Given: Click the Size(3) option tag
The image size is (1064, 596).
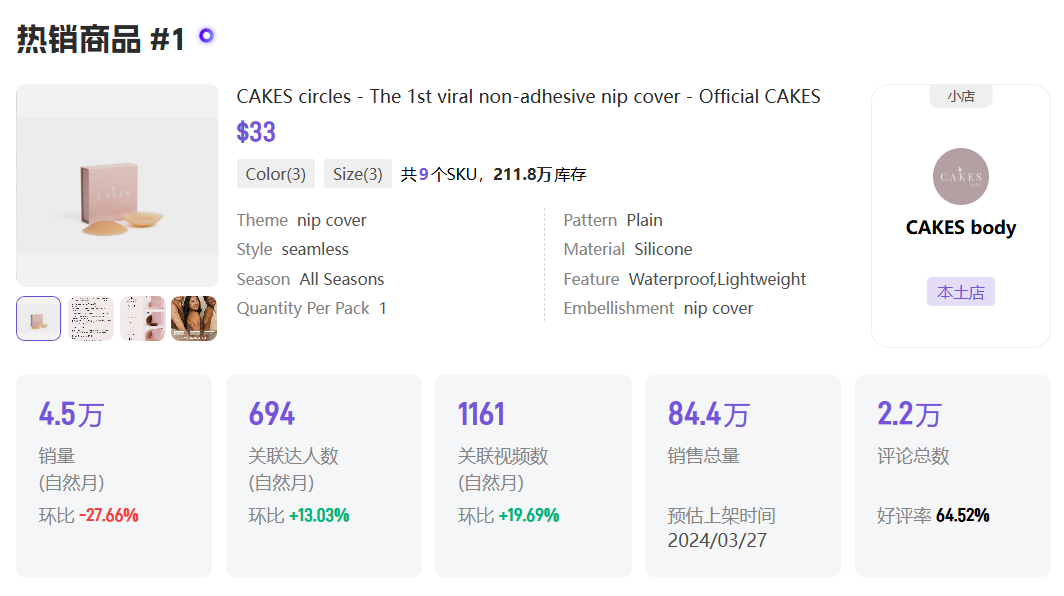Looking at the screenshot, I should click(x=358, y=174).
